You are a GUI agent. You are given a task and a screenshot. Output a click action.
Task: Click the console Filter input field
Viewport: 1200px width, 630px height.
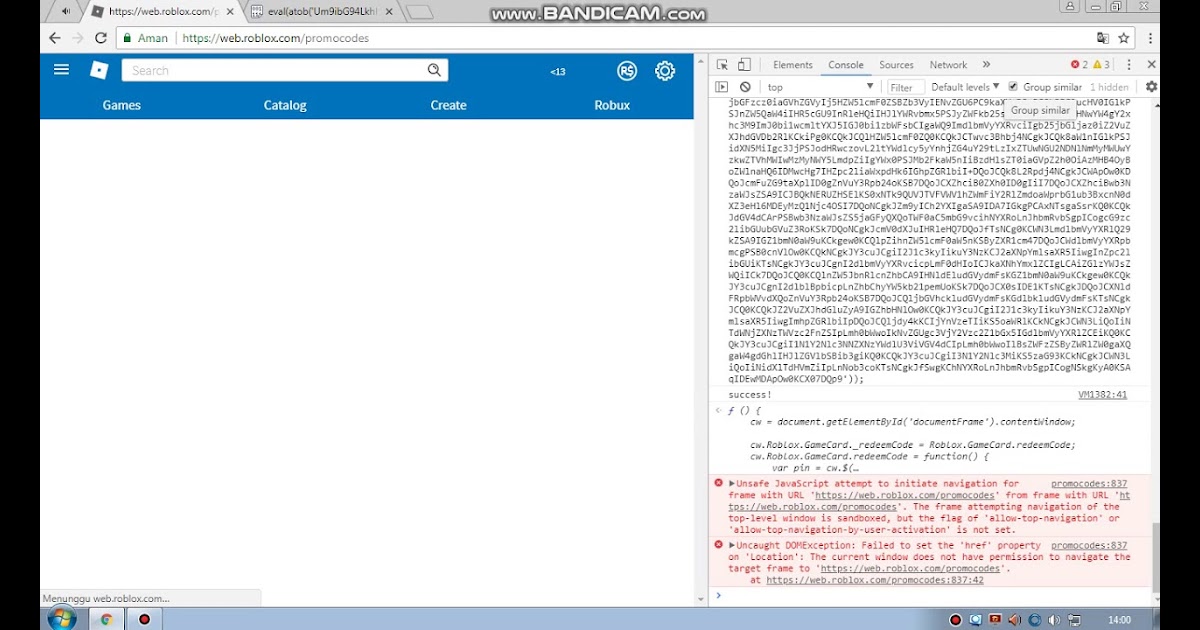coord(905,87)
